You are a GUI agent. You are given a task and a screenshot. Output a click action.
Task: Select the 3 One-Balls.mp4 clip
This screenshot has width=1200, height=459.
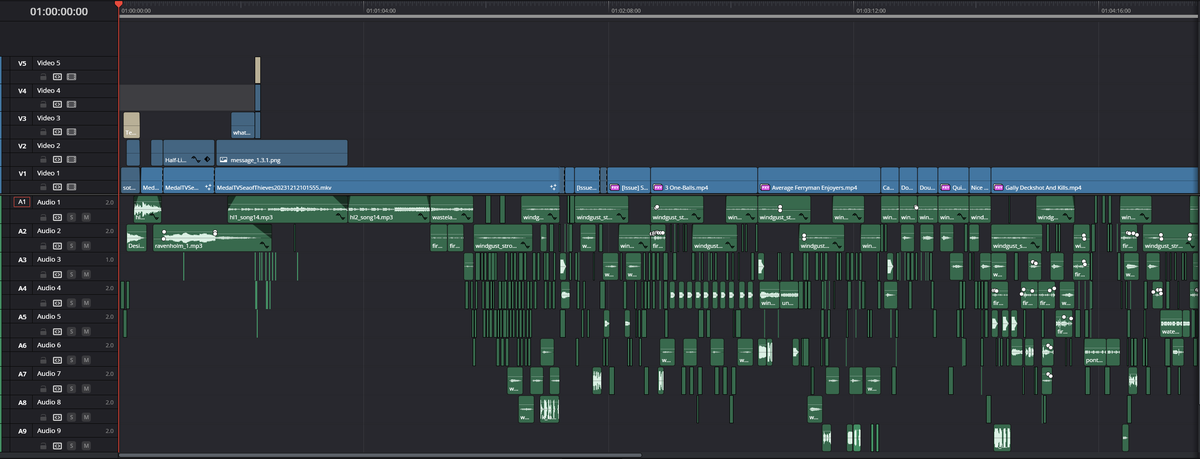tap(703, 181)
